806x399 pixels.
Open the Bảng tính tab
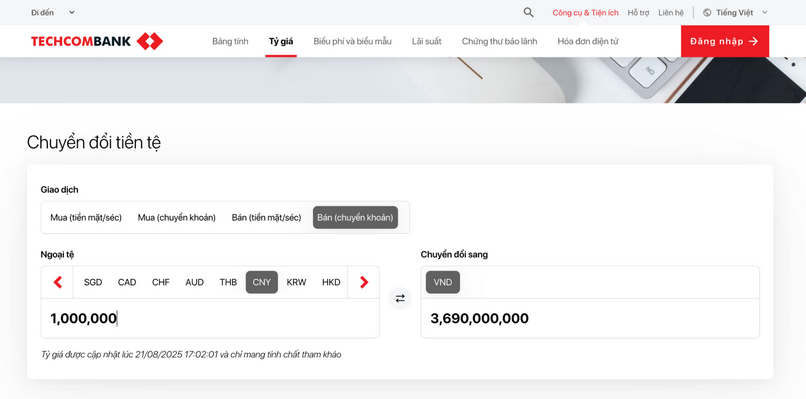click(x=230, y=41)
